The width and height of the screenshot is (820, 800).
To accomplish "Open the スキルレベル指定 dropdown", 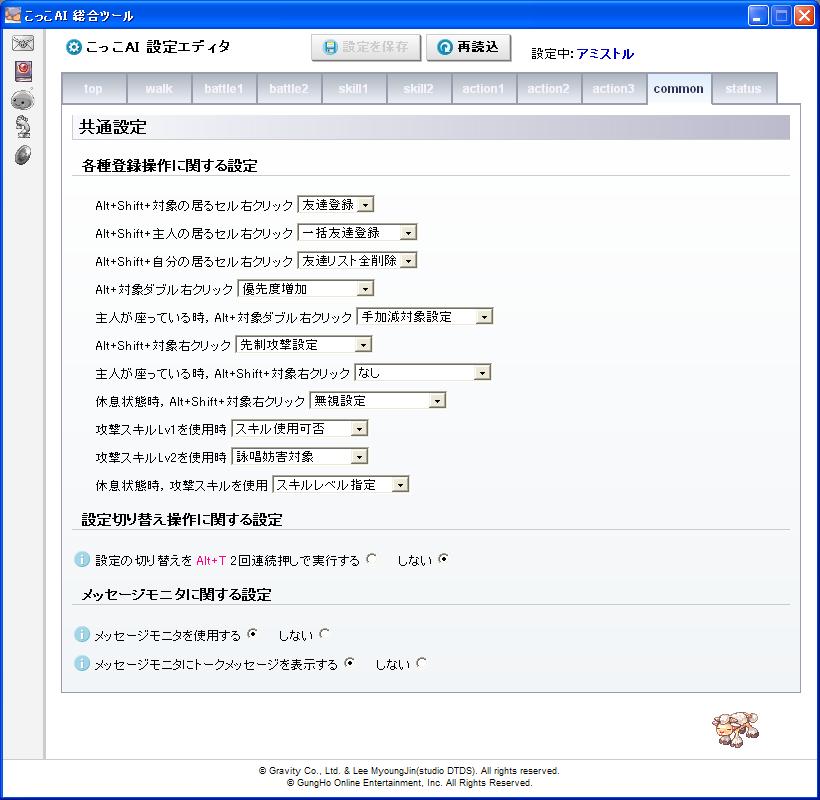I will 341,484.
